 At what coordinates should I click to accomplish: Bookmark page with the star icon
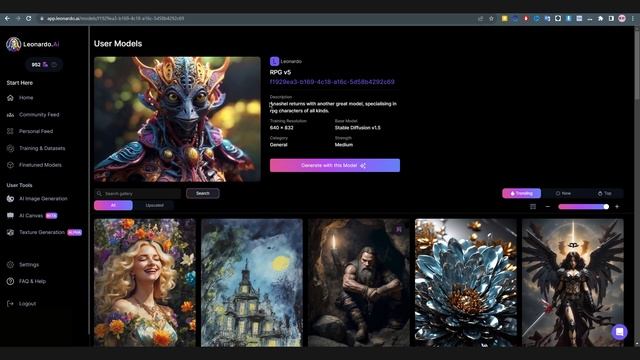click(491, 18)
